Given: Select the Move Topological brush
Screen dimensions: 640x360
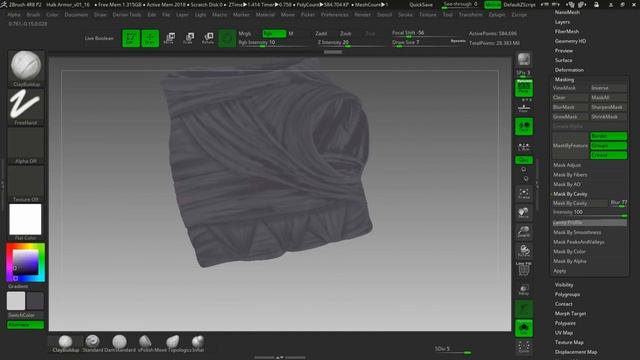Looking at the screenshot, I should (x=172, y=344).
